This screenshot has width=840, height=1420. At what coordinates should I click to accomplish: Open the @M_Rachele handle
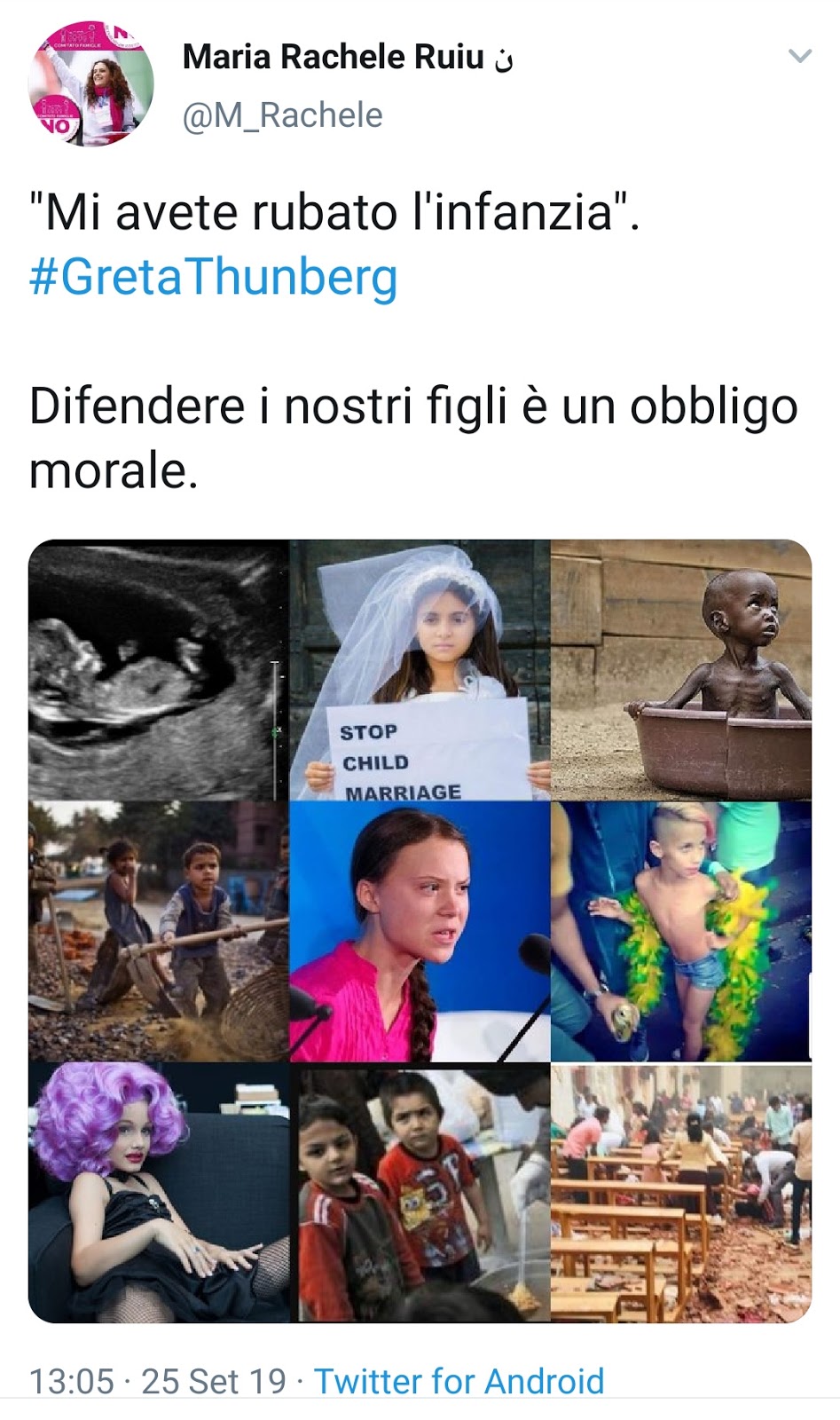pos(282,115)
